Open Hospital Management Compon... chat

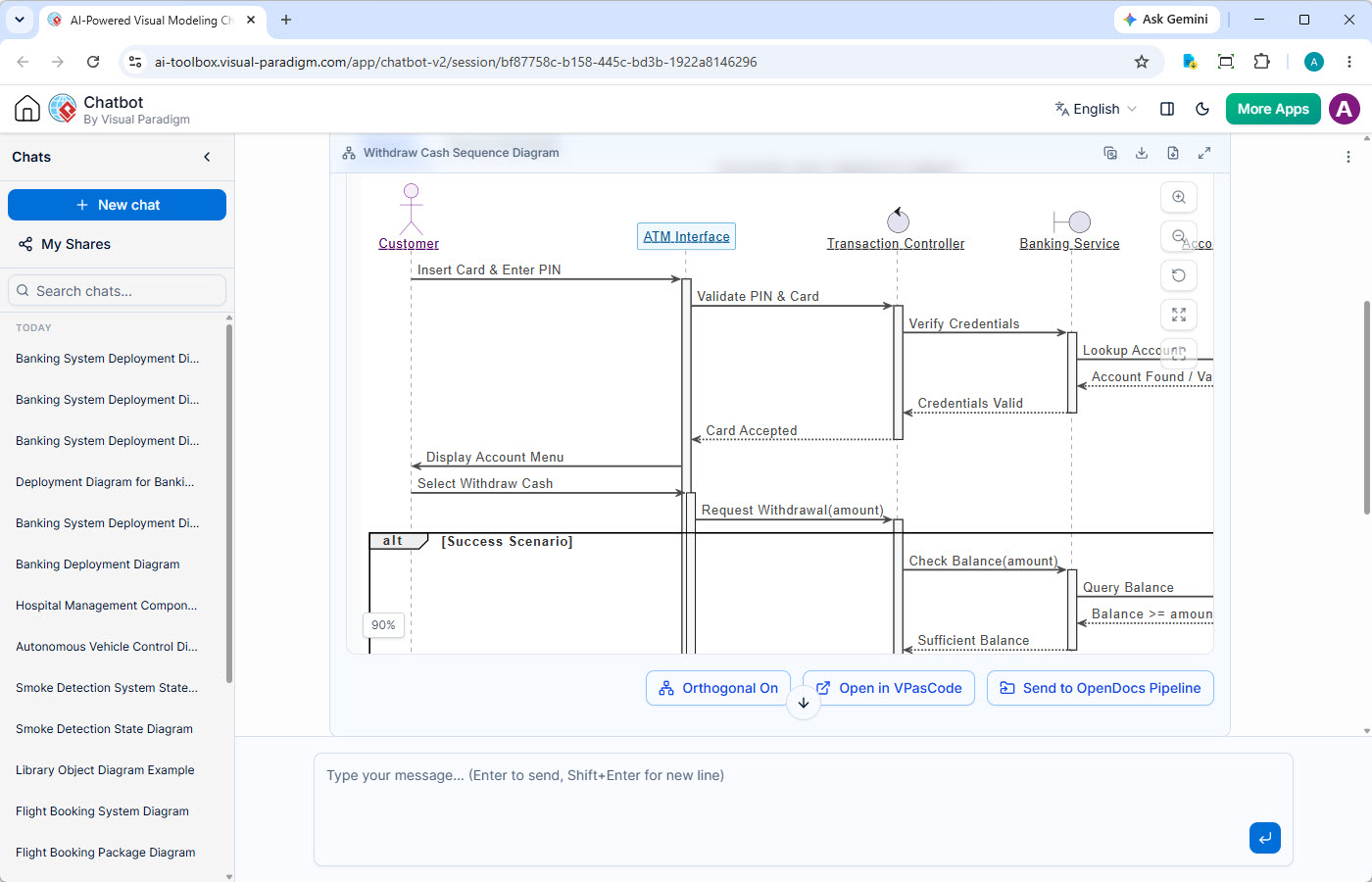click(x=106, y=606)
